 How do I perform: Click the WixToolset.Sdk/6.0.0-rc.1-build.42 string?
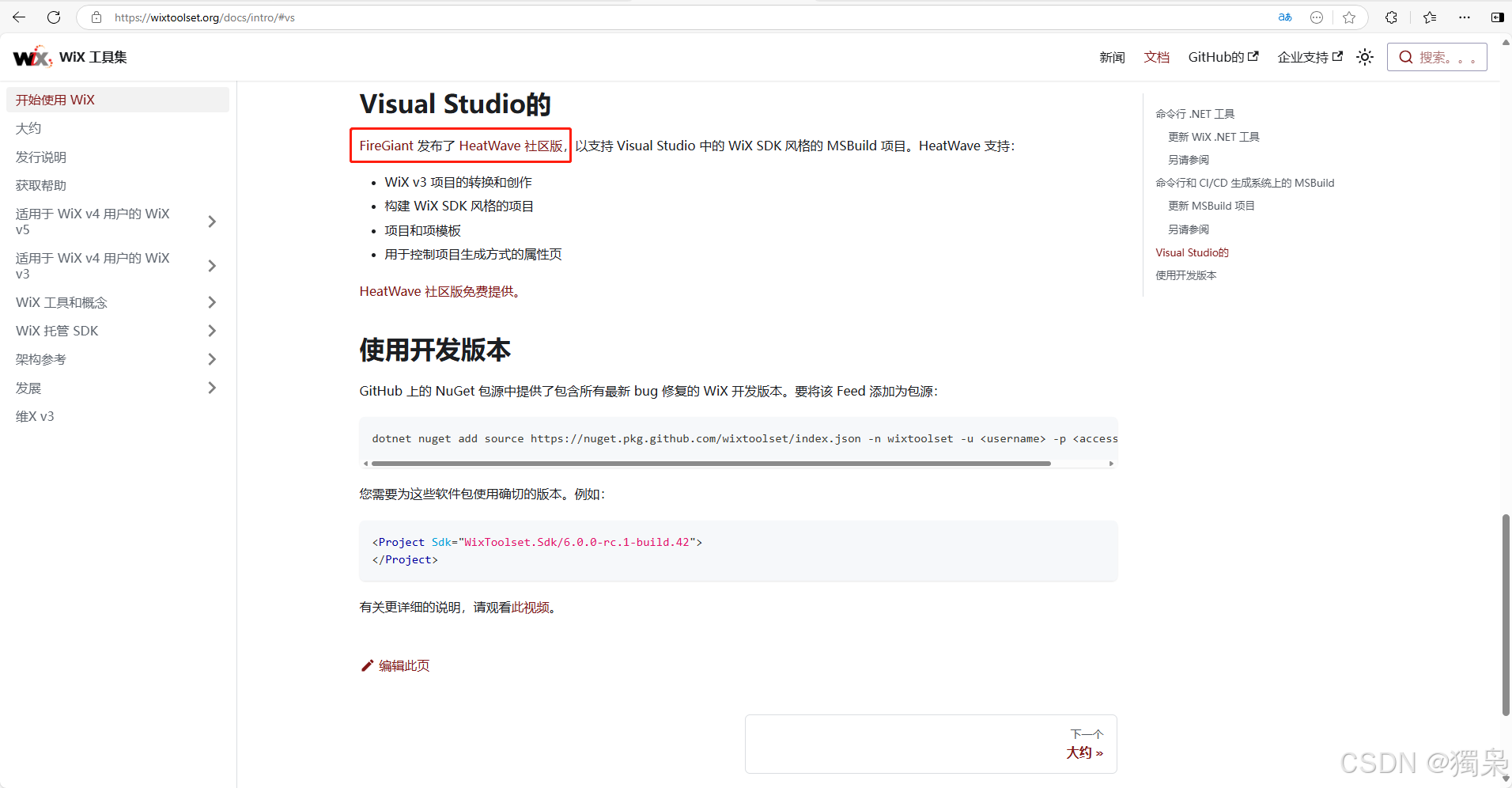(576, 542)
